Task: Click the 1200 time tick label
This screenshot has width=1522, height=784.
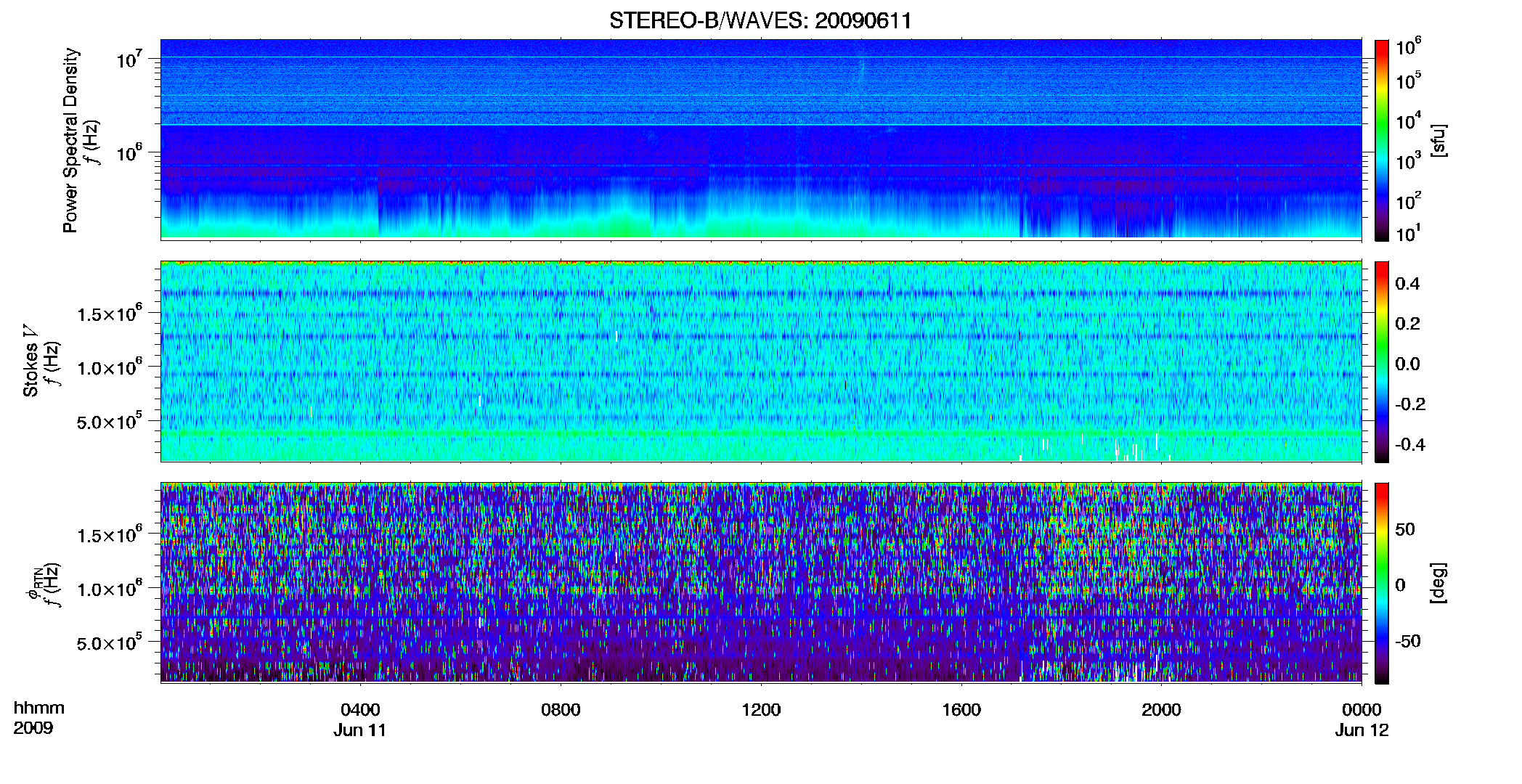Action: pos(761,709)
